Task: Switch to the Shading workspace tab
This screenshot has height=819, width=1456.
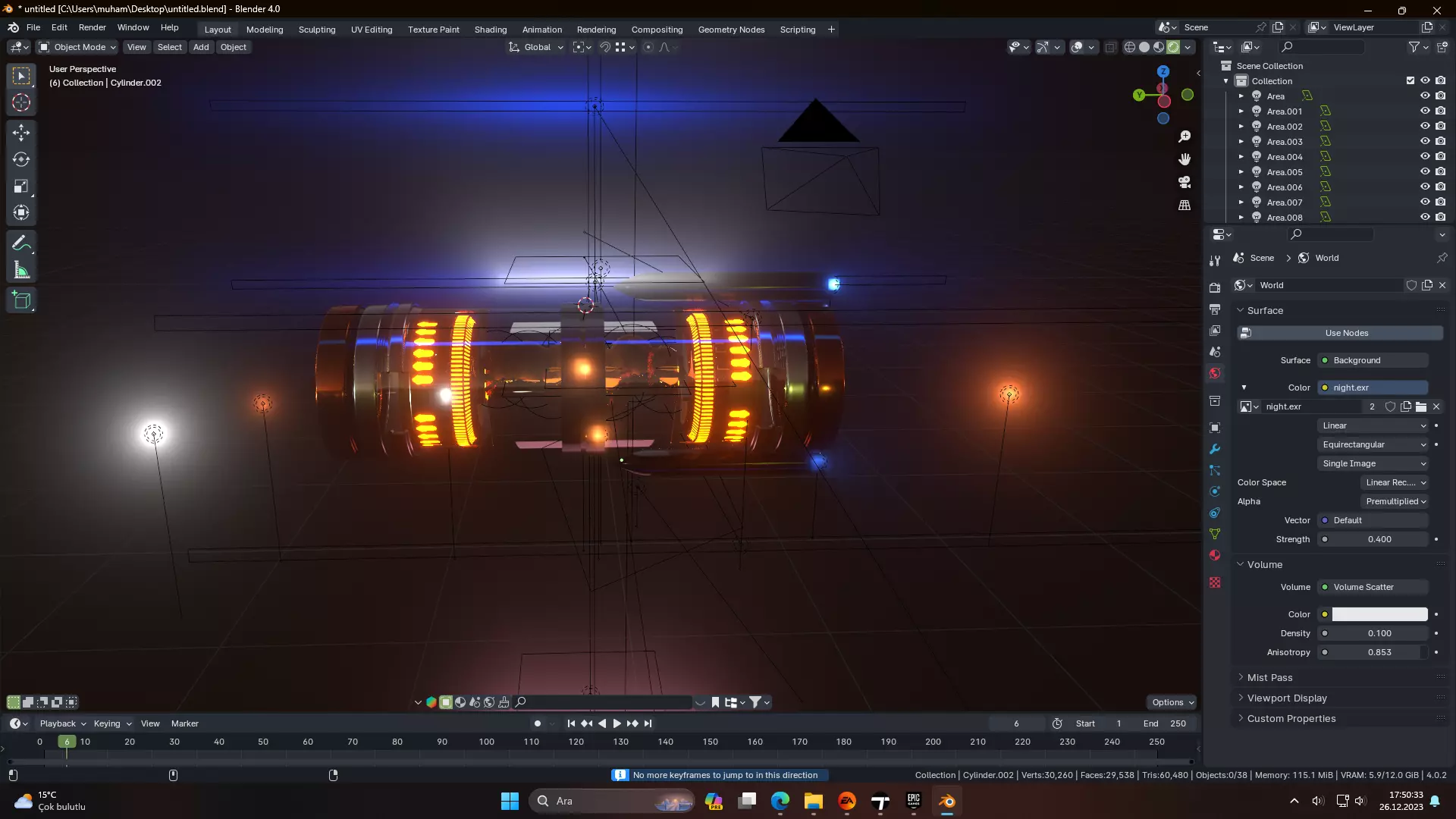Action: (490, 30)
